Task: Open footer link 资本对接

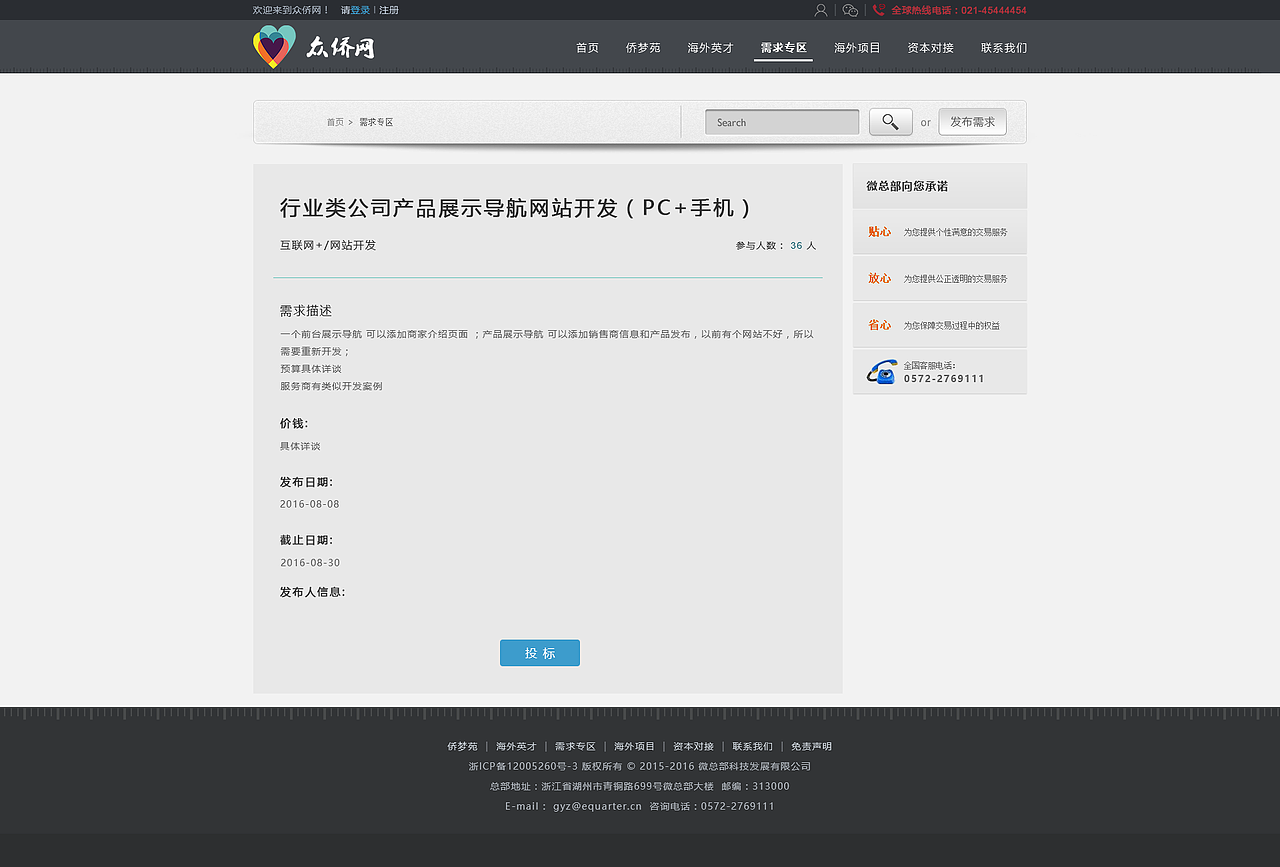Action: pyautogui.click(x=693, y=746)
